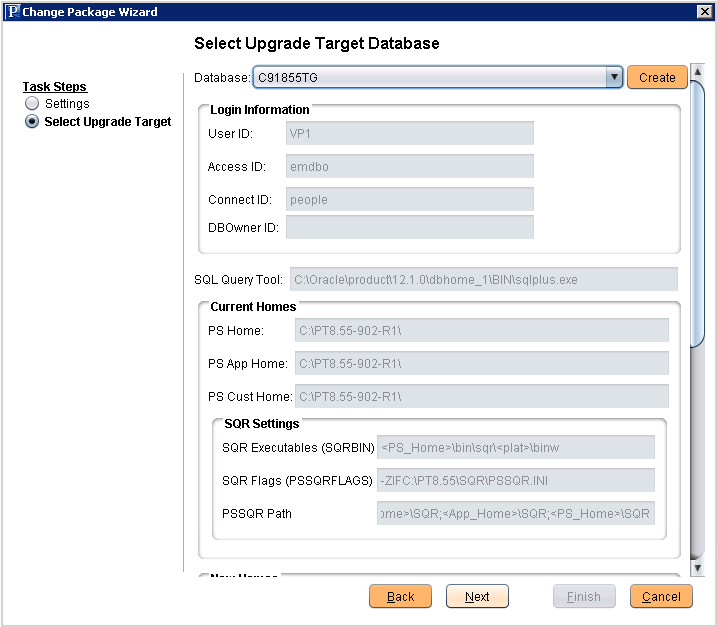Proceed with the Next button

[477, 596]
